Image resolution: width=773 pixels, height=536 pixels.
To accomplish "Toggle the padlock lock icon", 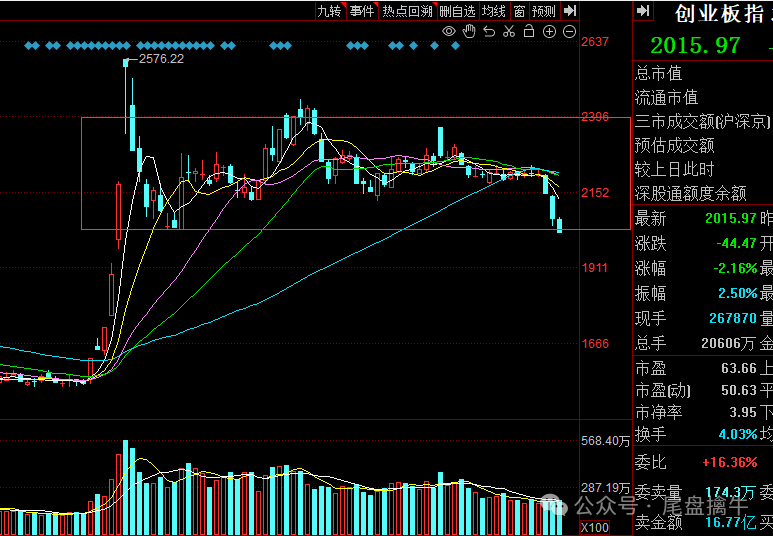I will [x=529, y=31].
